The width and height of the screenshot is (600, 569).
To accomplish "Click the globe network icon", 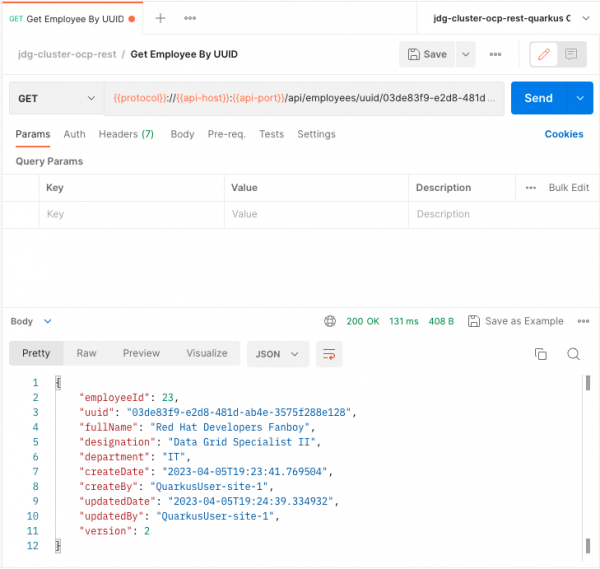I will 330,321.
